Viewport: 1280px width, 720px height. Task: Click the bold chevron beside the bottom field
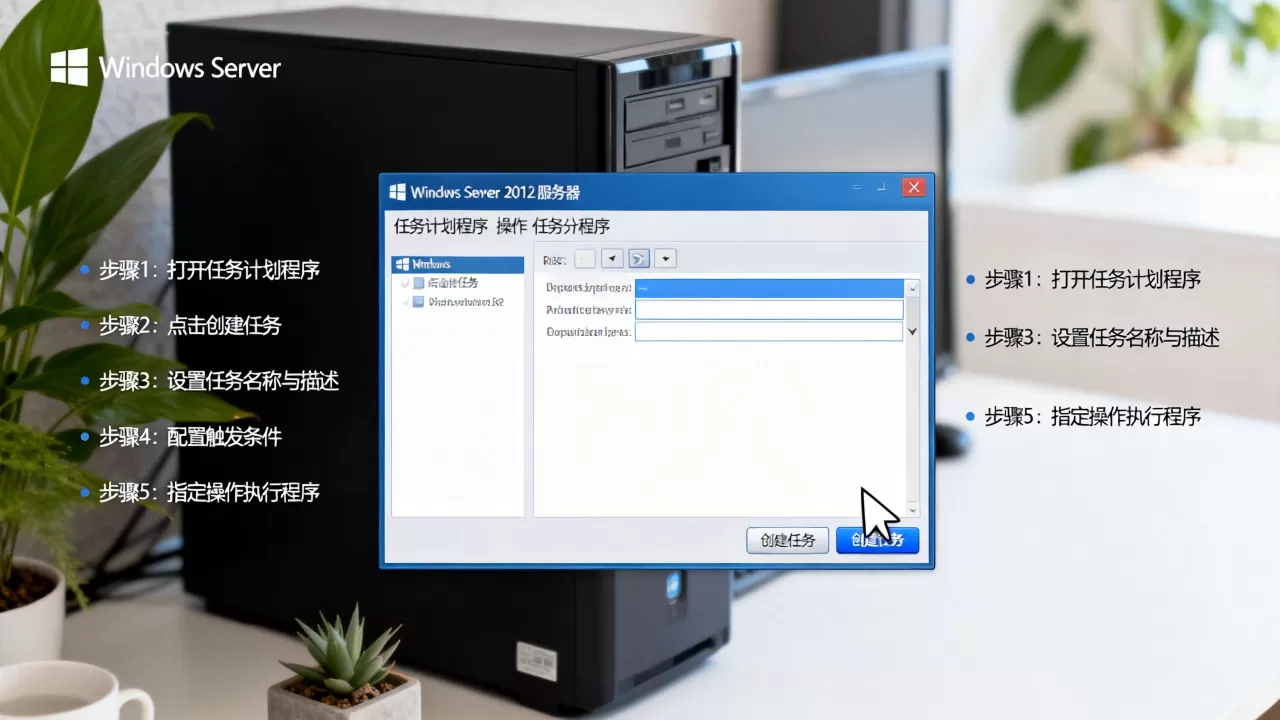912,331
